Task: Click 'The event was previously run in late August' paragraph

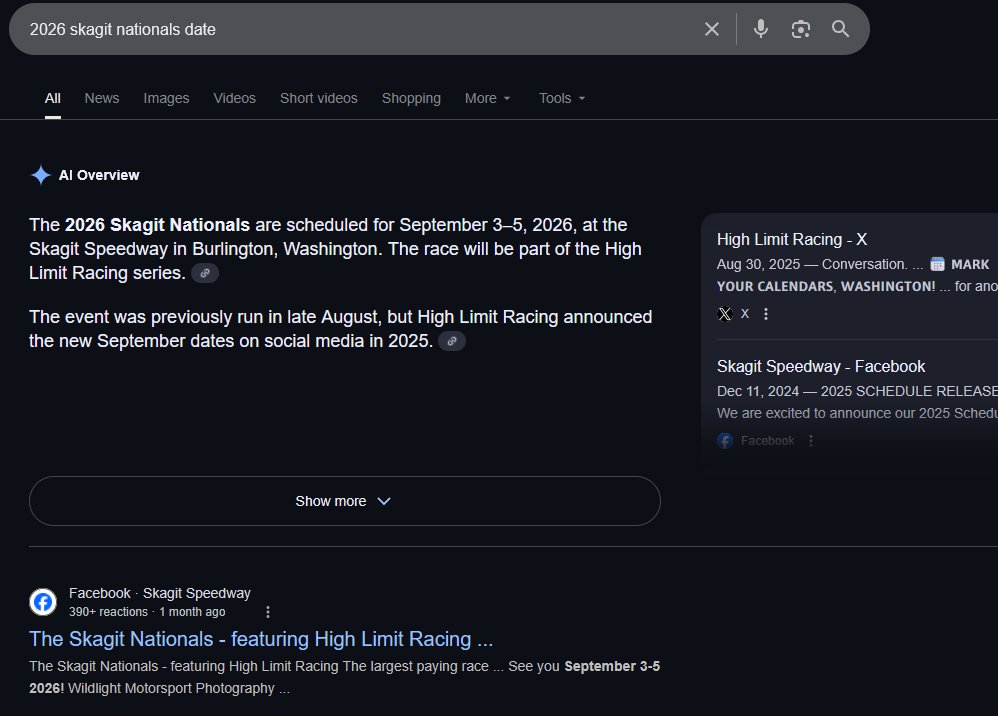Action: click(341, 329)
